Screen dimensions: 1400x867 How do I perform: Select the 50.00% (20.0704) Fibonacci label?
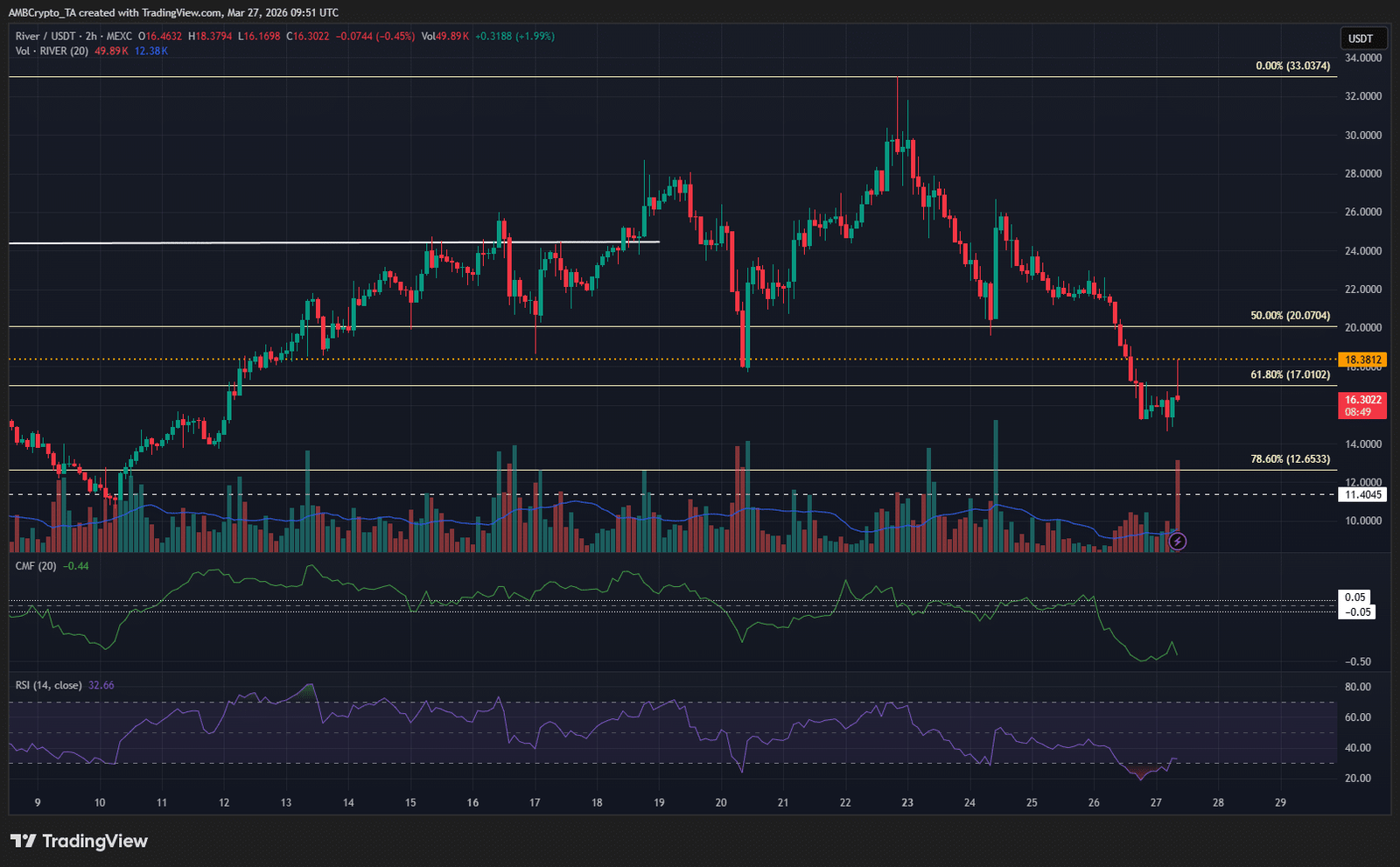(1290, 315)
